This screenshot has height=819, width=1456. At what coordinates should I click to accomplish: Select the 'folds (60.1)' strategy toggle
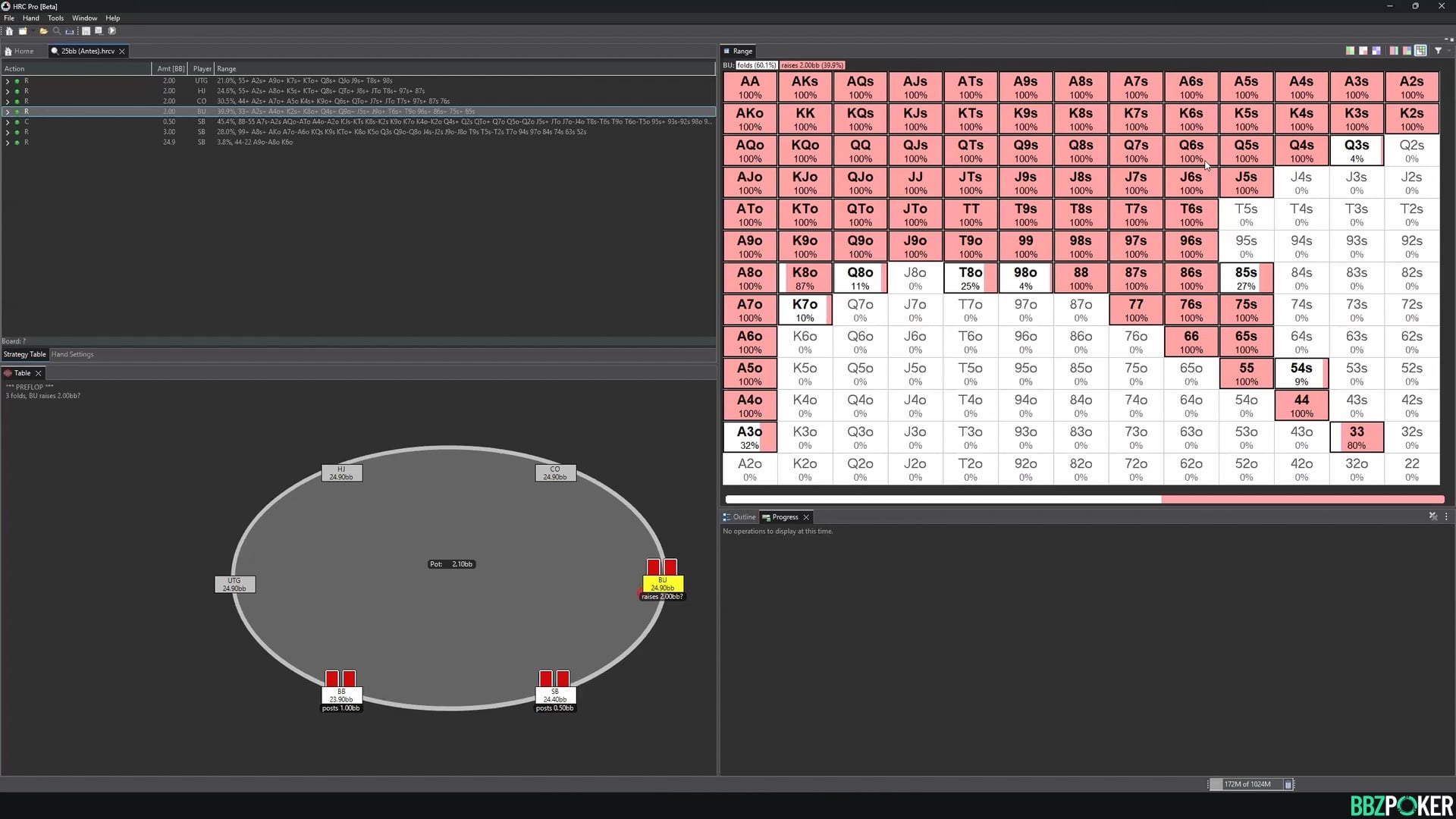click(756, 65)
